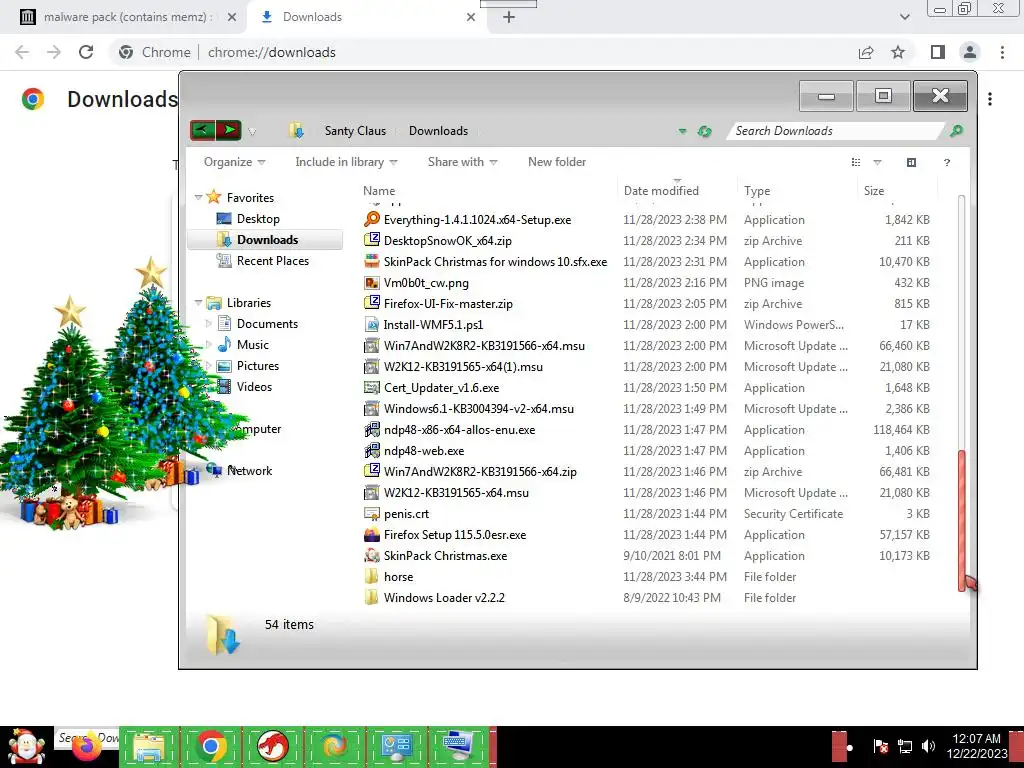Select the Install-WMF5.1.ps1 script icon
This screenshot has width=1024, height=768.
tap(372, 325)
